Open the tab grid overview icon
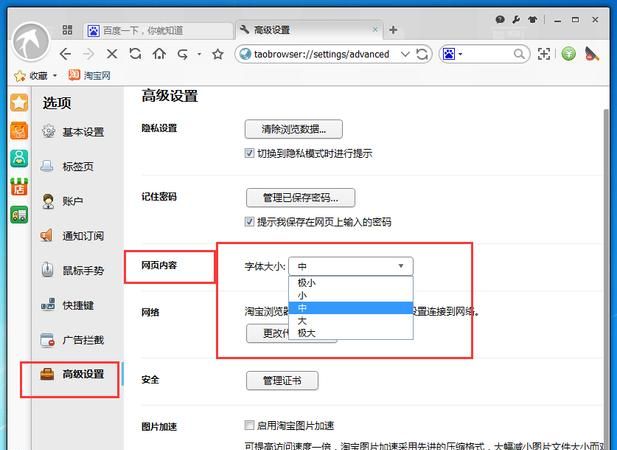 pos(67,30)
